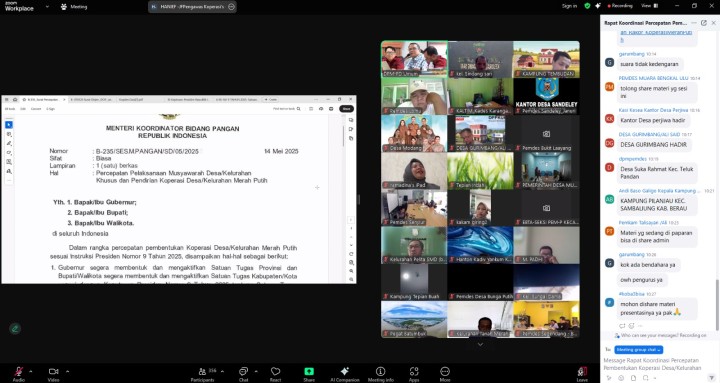Image resolution: width=720 pixels, height=383 pixels.
Task: Click the attach file icon below the message box
Action: [633, 378]
